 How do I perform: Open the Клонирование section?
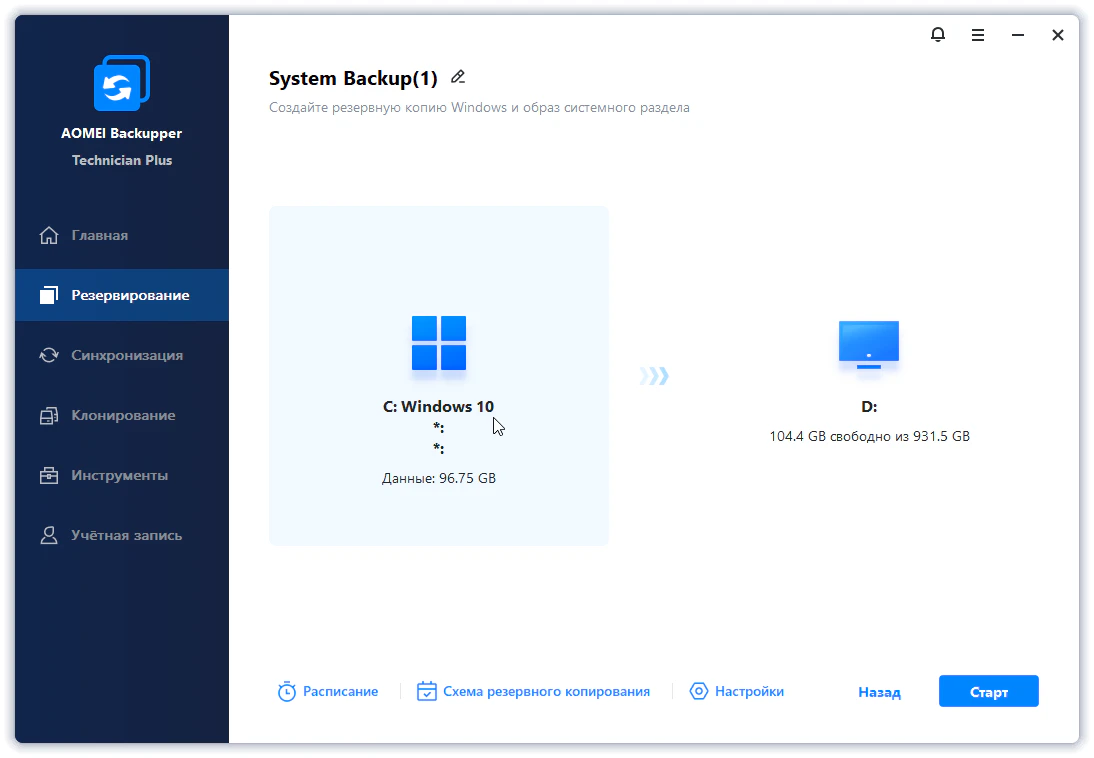point(122,416)
